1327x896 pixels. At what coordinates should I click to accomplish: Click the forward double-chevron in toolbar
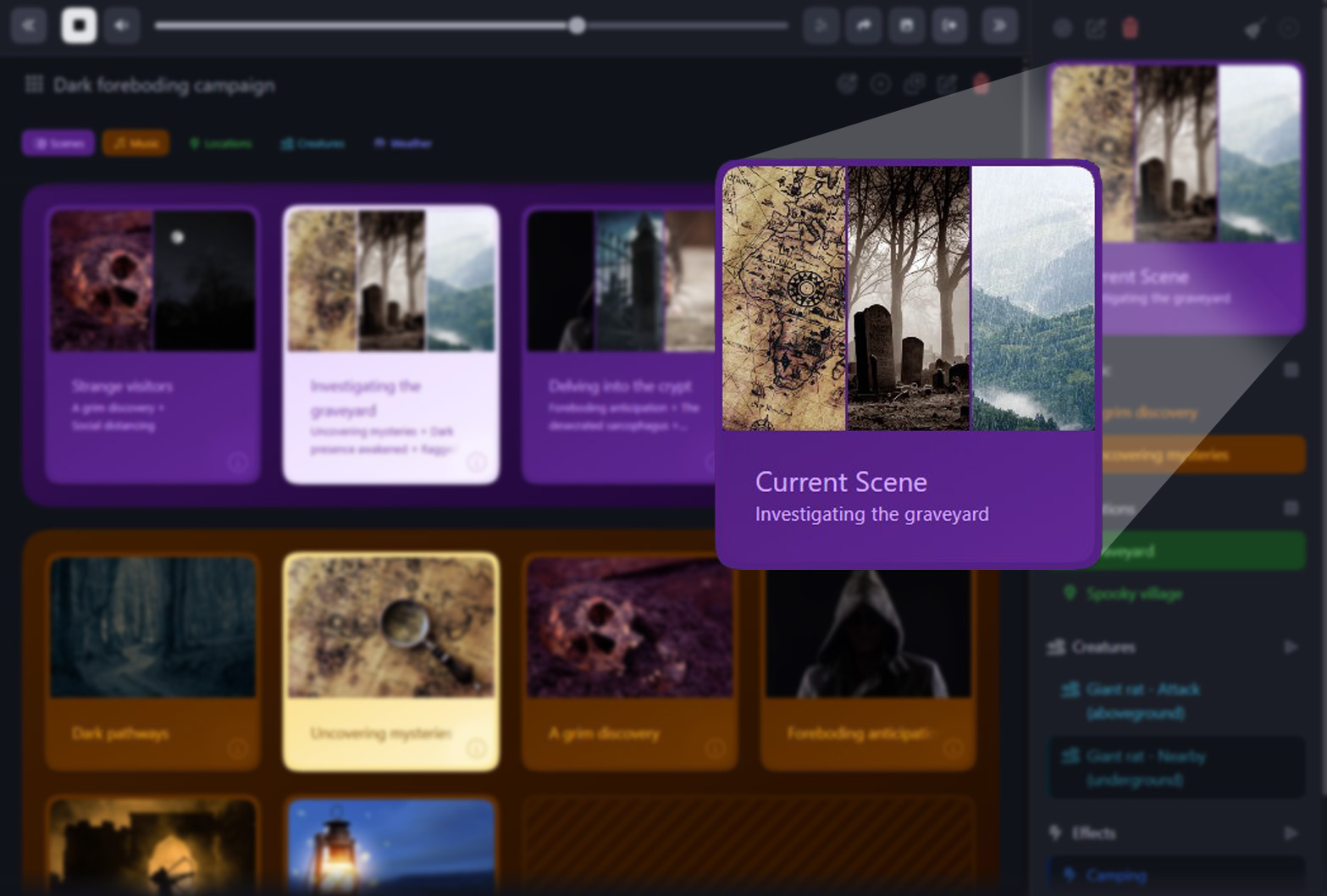coord(999,25)
